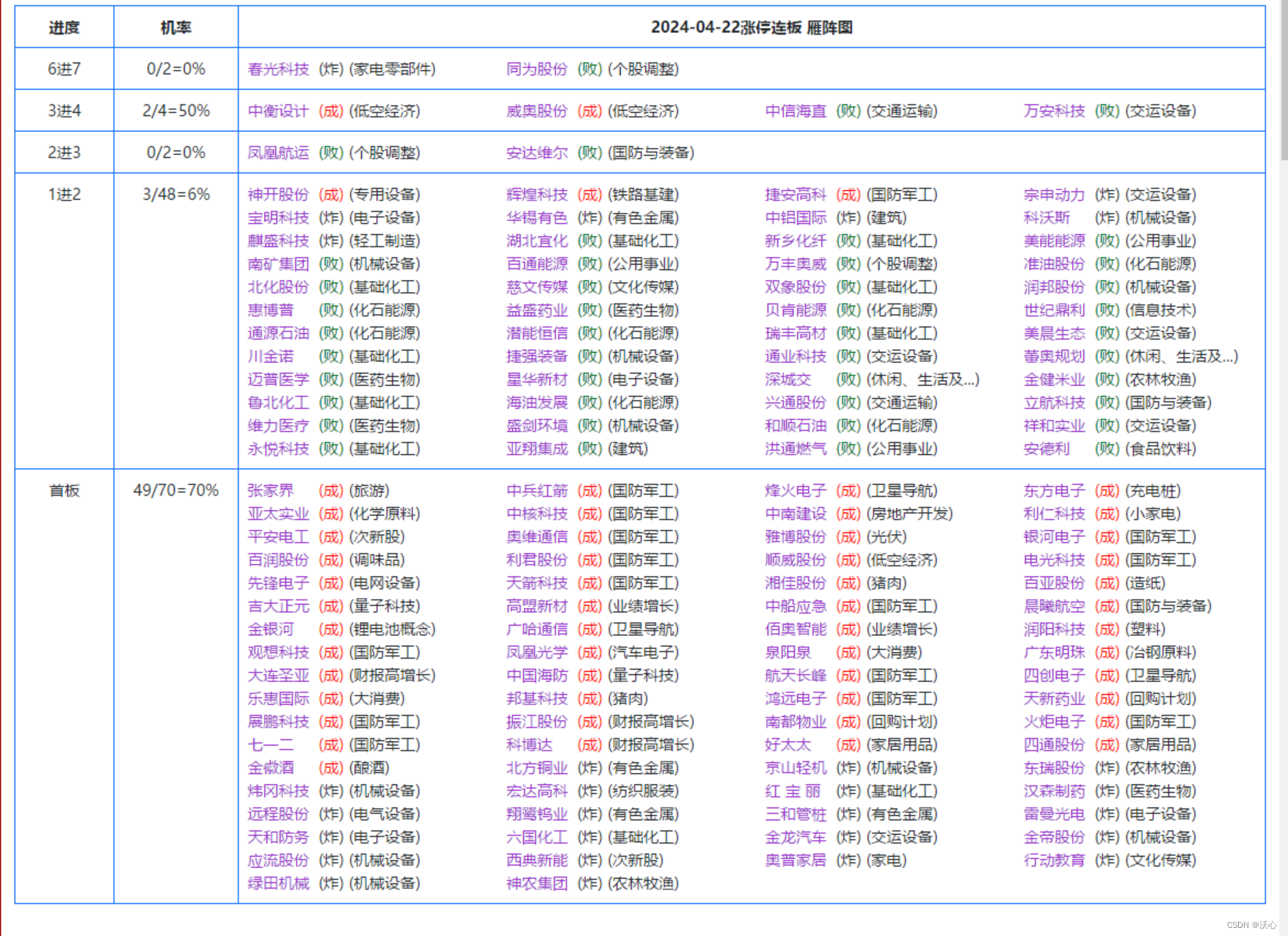Viewport: 1288px width, 936px height.
Task: Open 万安科技 stock link
Action: (x=1054, y=111)
